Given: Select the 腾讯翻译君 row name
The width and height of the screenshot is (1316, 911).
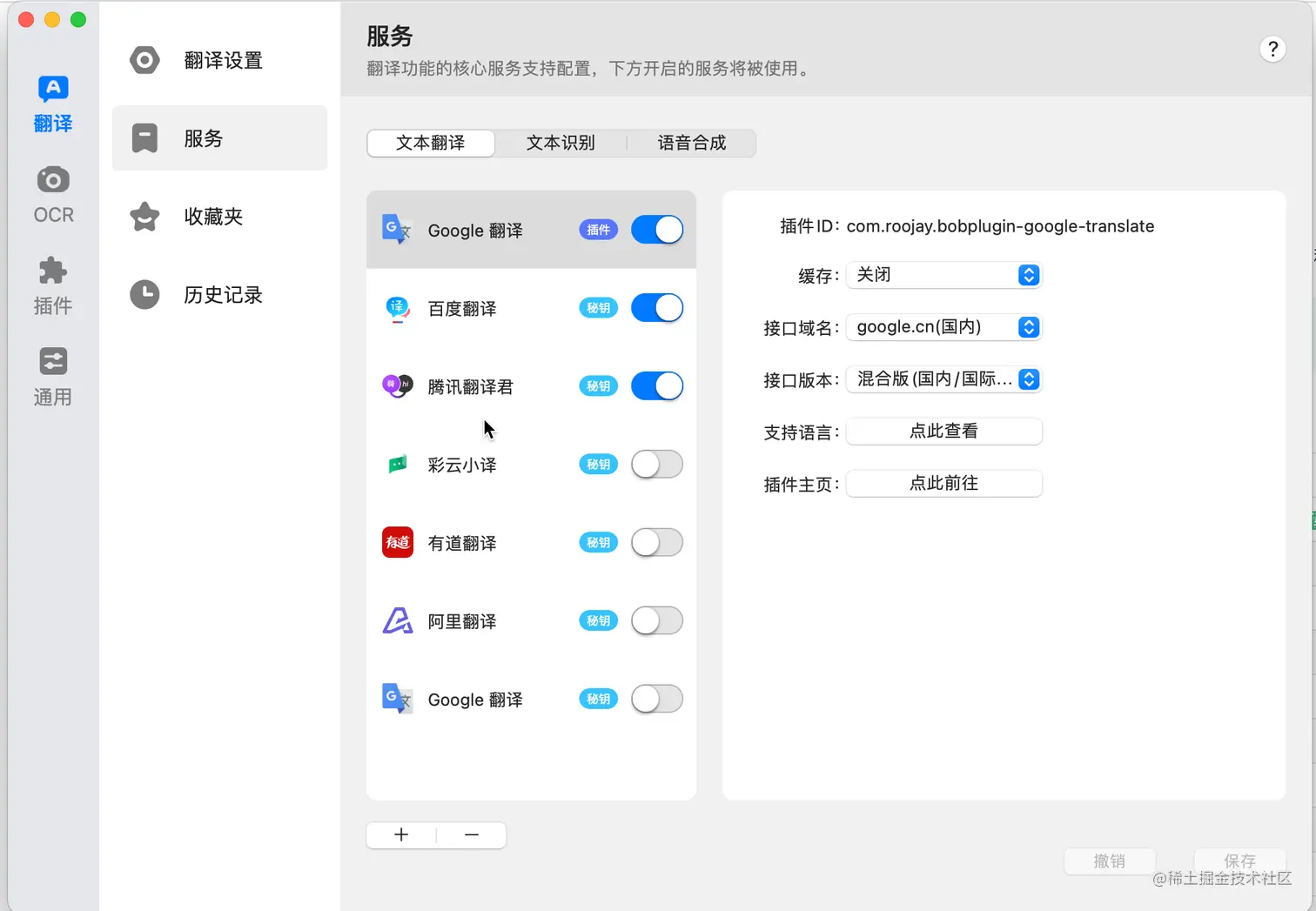Looking at the screenshot, I should click(470, 387).
